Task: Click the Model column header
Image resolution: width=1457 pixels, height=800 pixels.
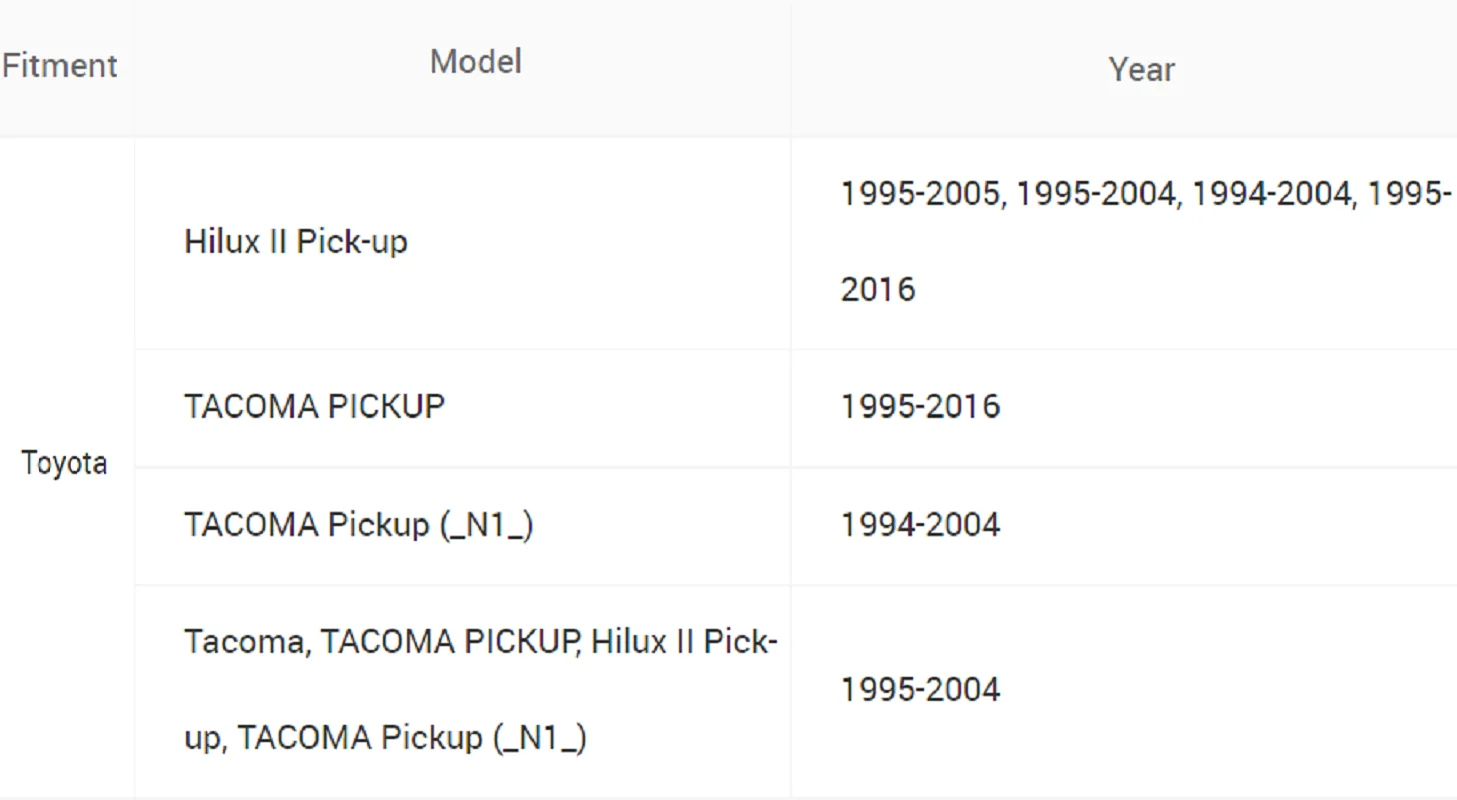Action: tap(475, 62)
